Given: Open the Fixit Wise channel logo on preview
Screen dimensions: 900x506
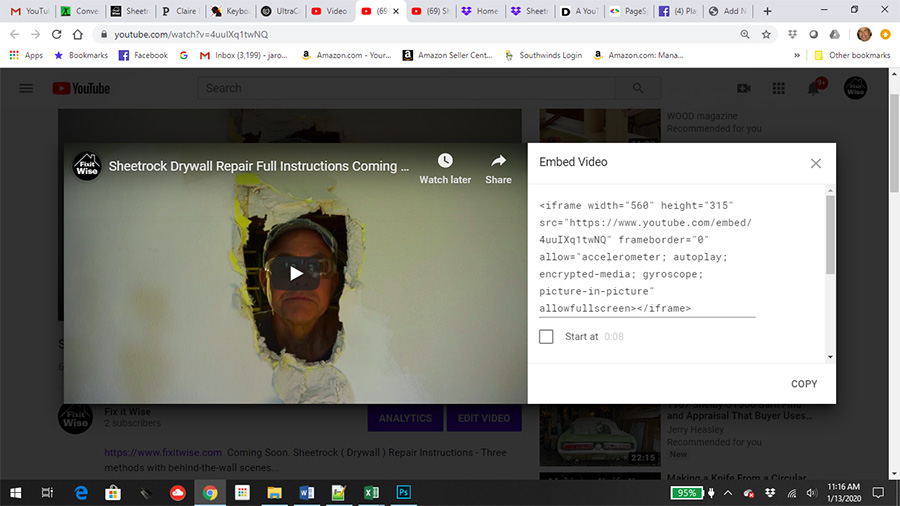Looking at the screenshot, I should click(87, 166).
